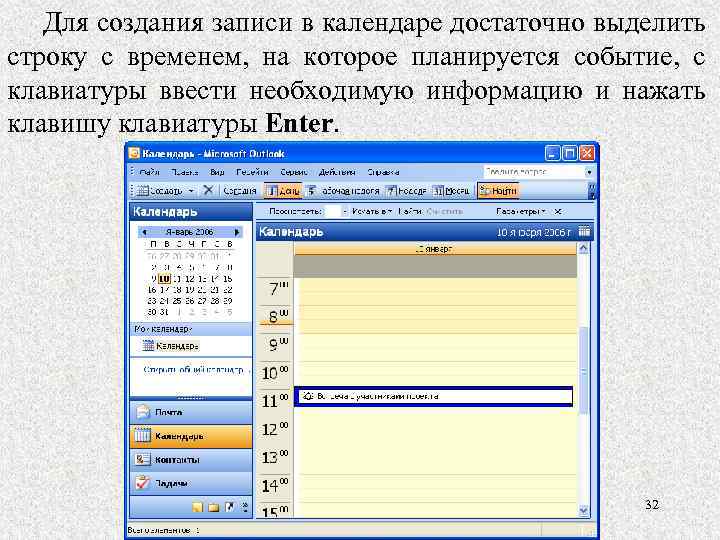
Task: Open the Правка menu
Action: [x=185, y=172]
